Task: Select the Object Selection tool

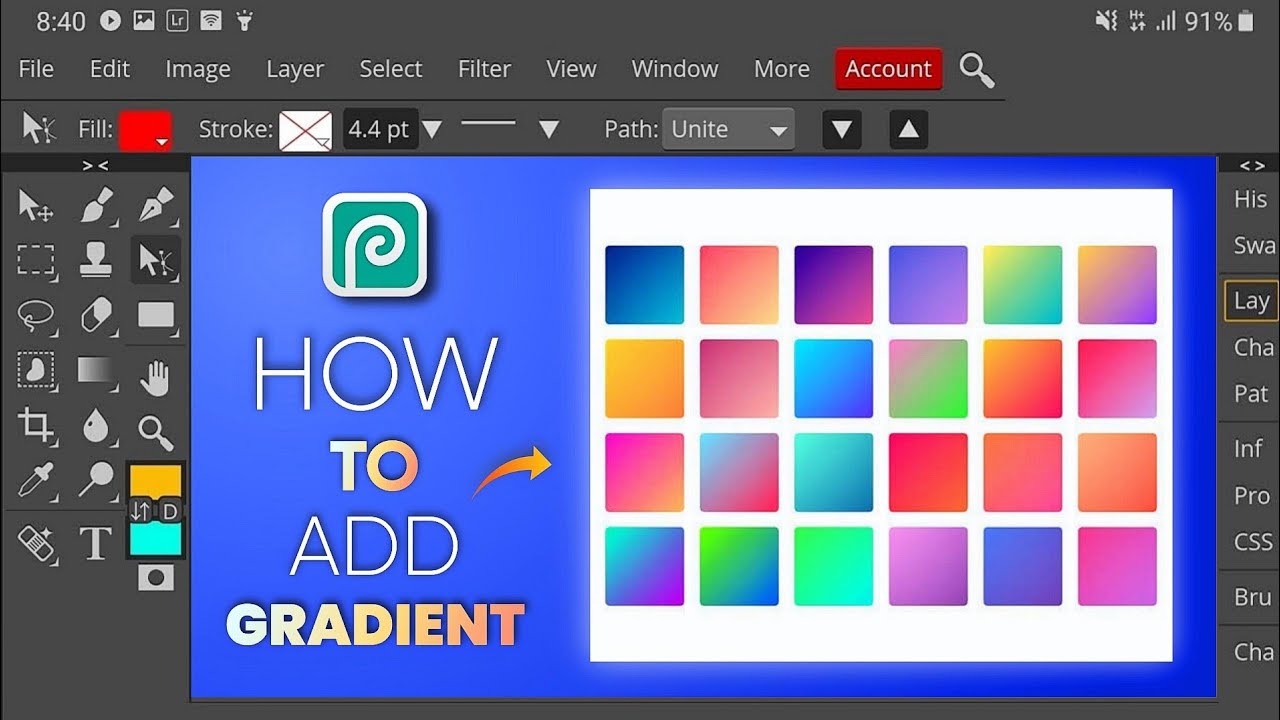Action: coord(36,372)
